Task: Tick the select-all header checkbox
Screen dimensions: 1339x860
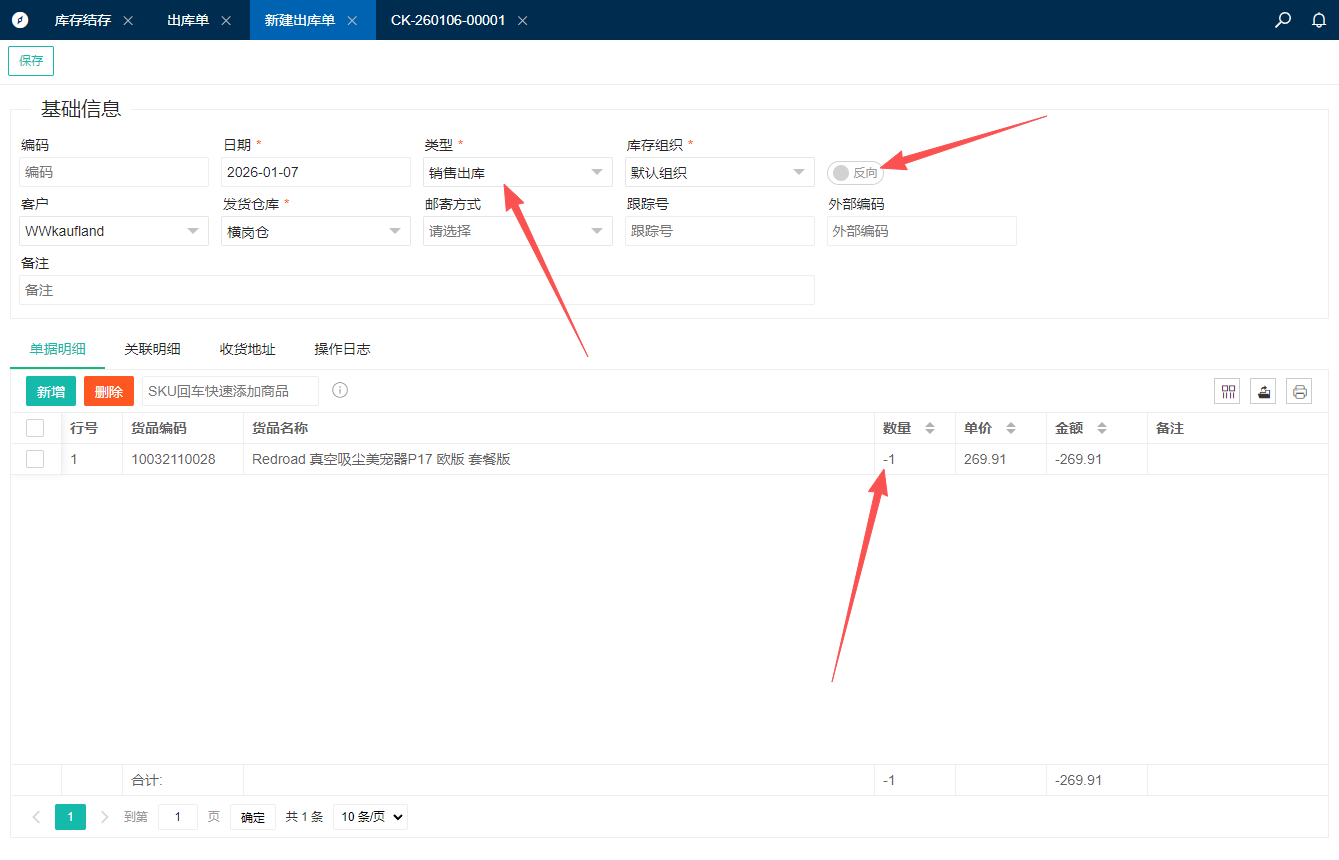Action: coord(35,428)
